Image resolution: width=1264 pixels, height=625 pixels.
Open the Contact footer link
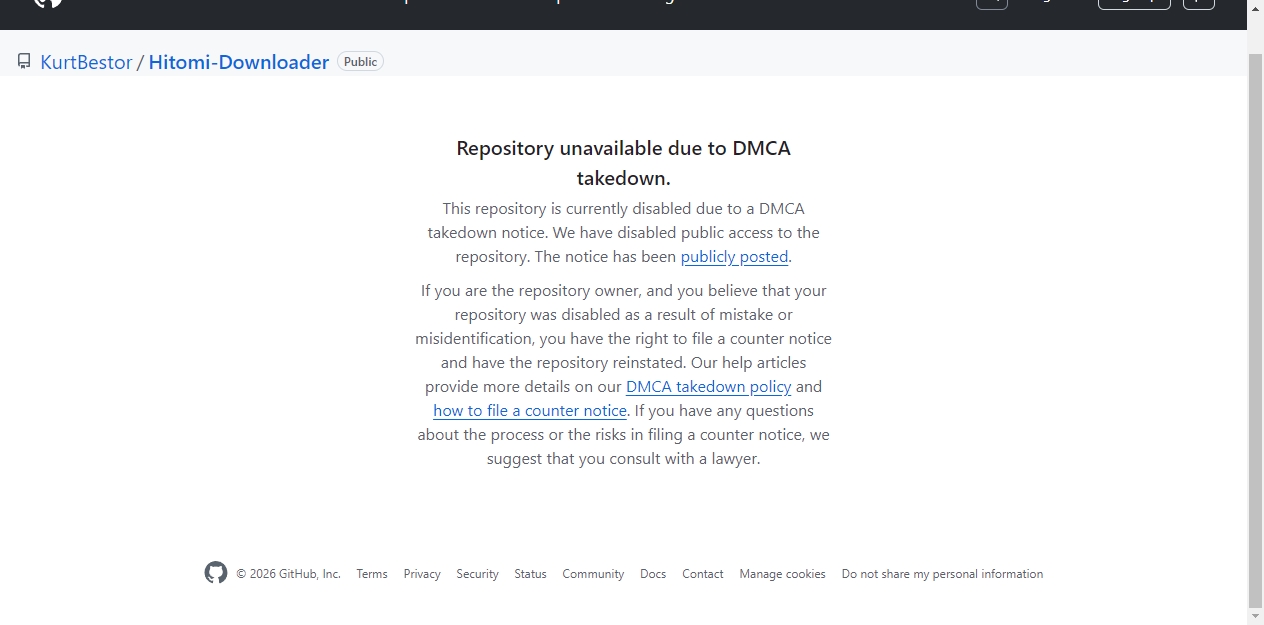(x=703, y=574)
